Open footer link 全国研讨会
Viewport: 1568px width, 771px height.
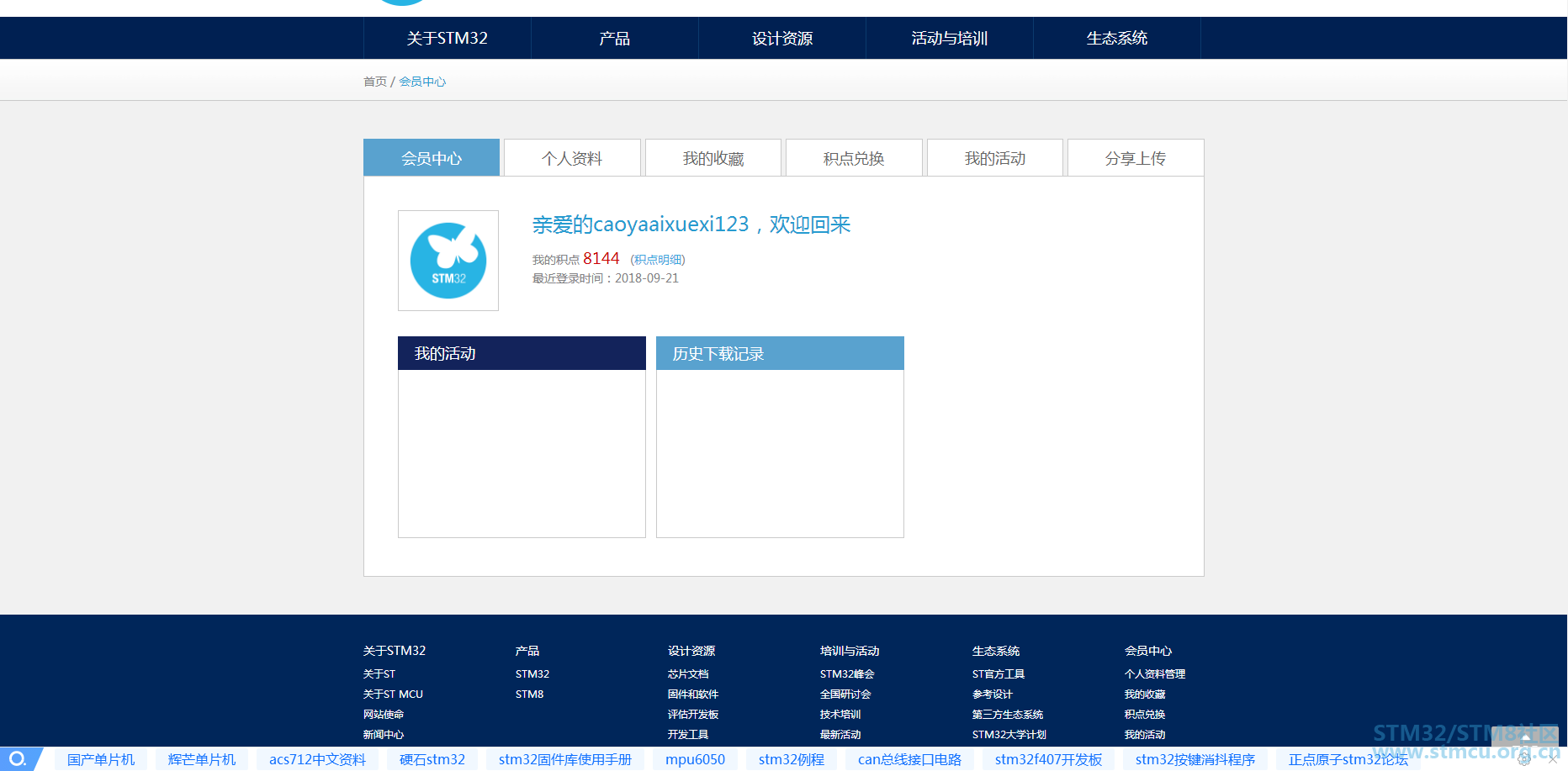[x=845, y=694]
